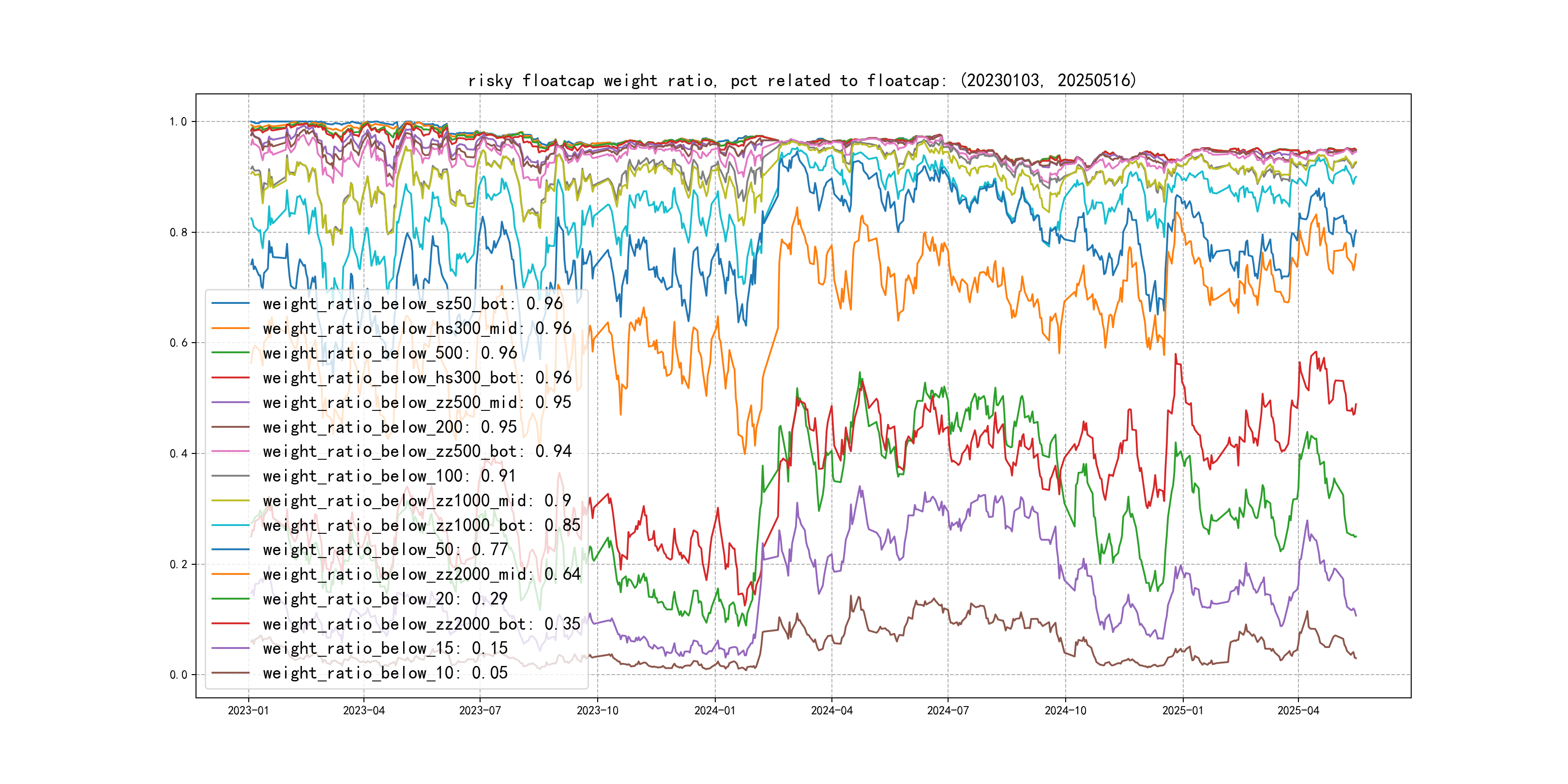Select the weight_ratio_below_500 legend label
The width and height of the screenshot is (1568, 784).
point(390,353)
